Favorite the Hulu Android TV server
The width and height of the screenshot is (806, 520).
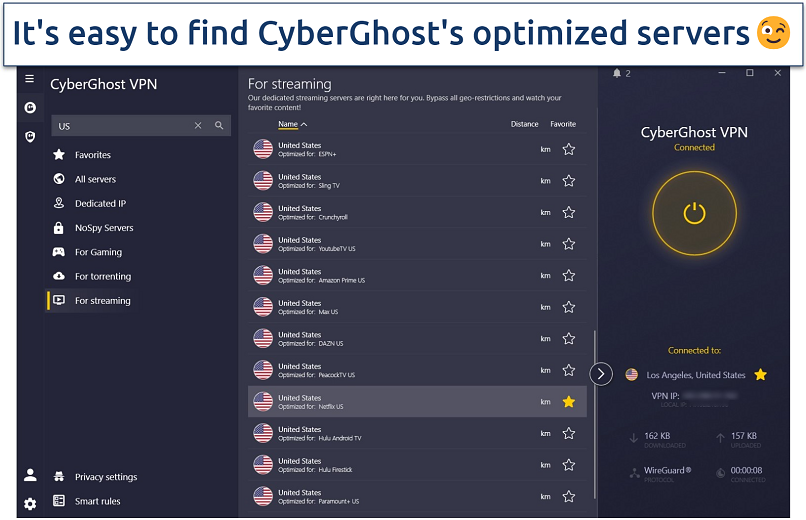(x=569, y=434)
